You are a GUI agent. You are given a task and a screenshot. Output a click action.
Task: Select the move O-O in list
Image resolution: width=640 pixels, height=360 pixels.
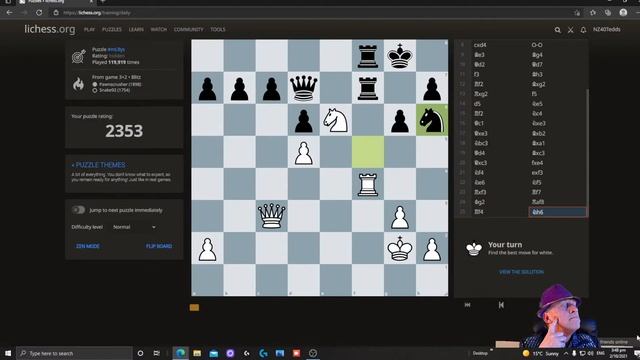[537, 45]
